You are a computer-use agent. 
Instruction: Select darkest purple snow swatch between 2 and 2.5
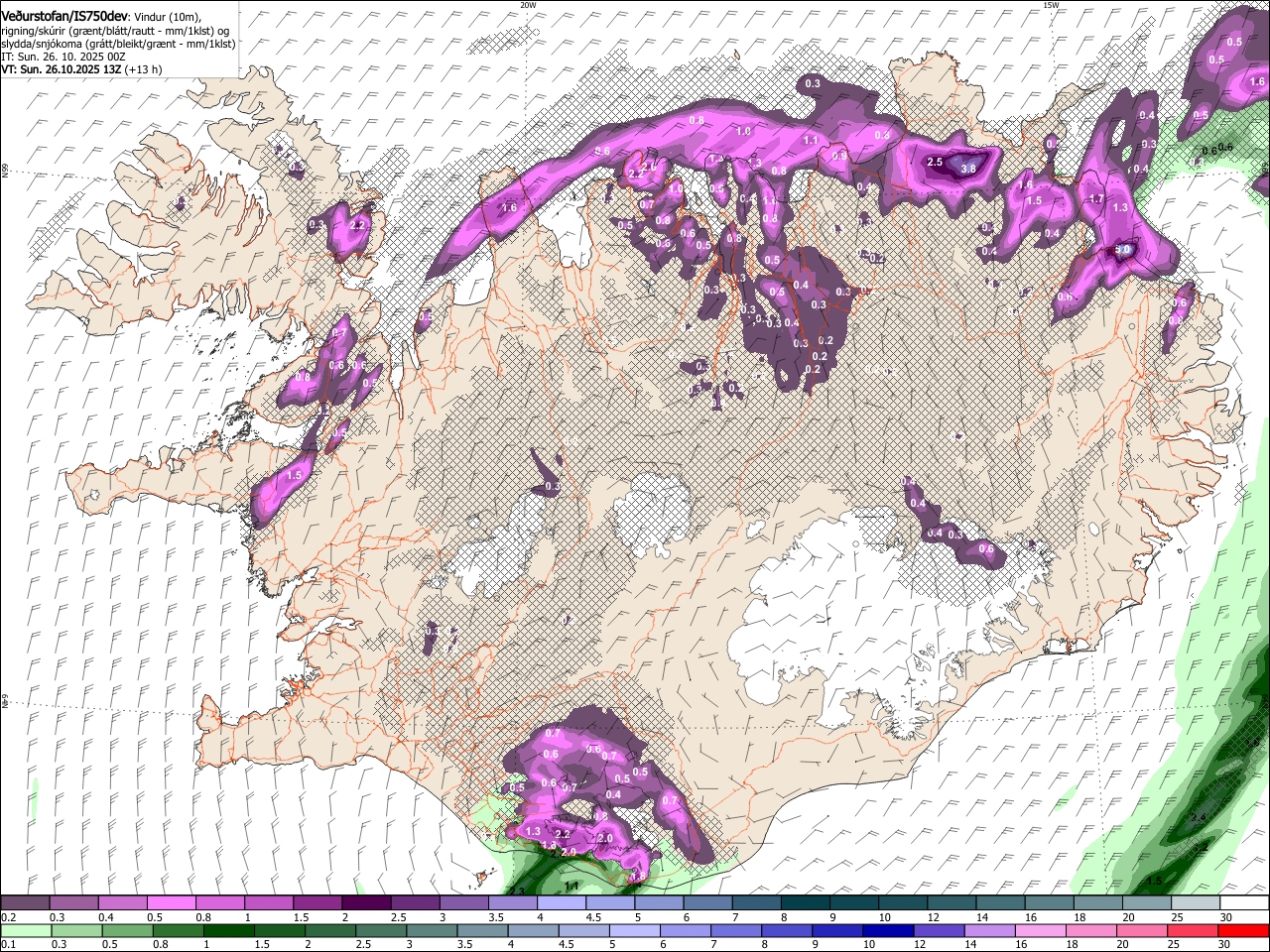coord(366,903)
